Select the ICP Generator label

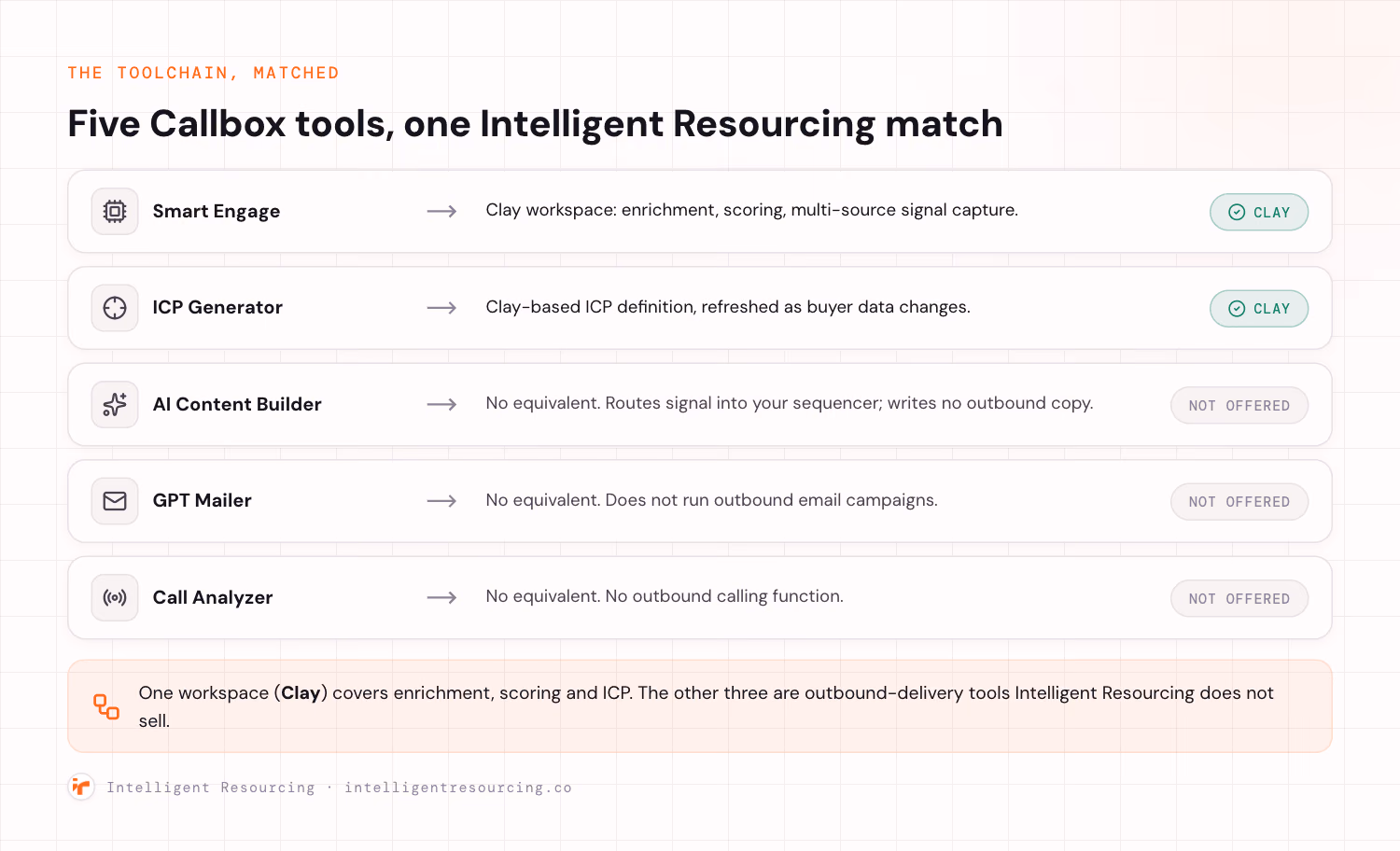[217, 308]
